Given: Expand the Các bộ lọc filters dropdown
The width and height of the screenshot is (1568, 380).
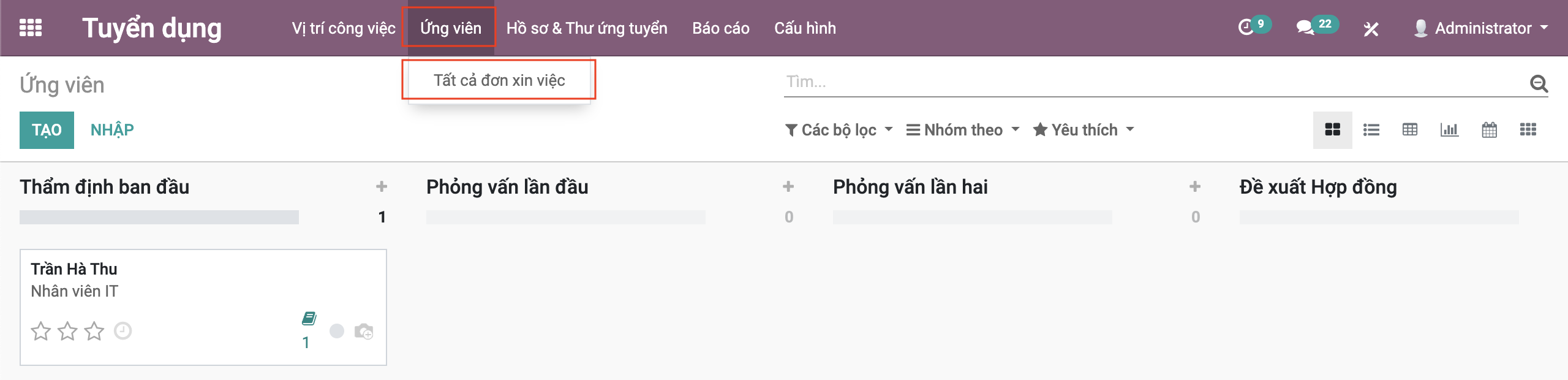Looking at the screenshot, I should (x=839, y=130).
